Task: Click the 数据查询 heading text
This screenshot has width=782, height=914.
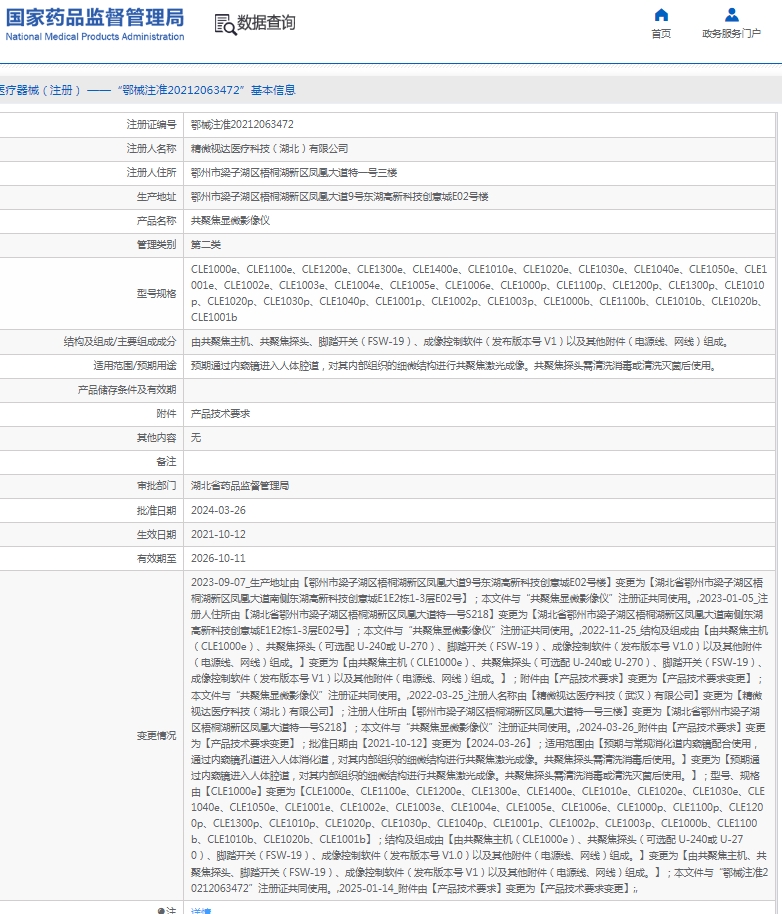Action: (266, 23)
